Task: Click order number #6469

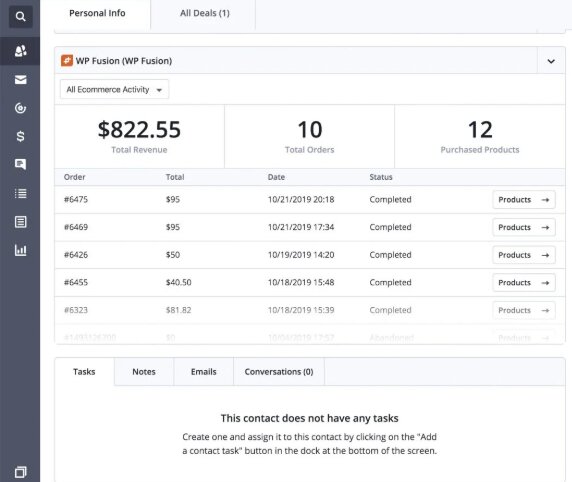Action: (x=76, y=227)
